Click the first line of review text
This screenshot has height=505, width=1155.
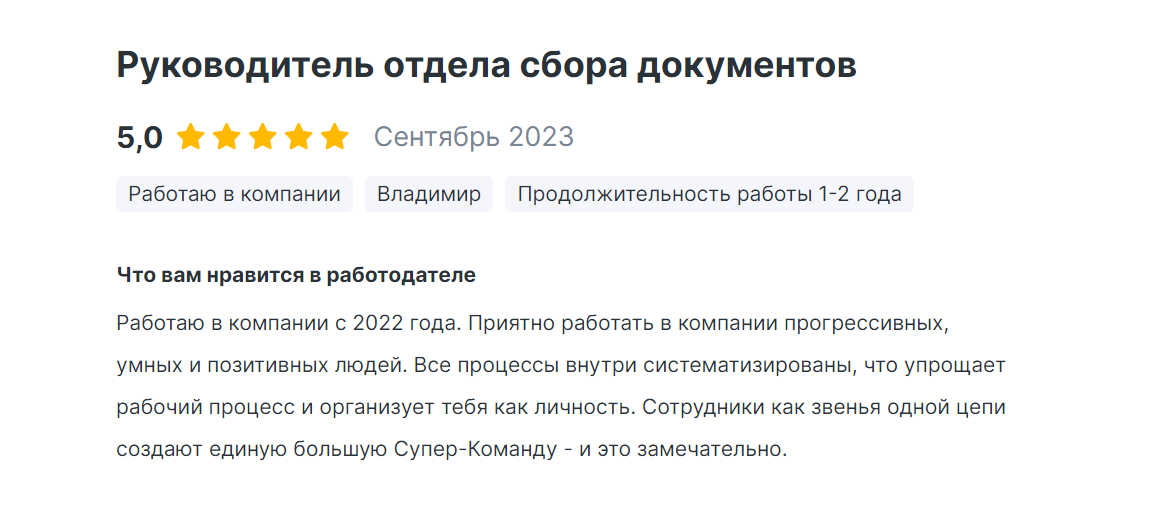point(531,324)
